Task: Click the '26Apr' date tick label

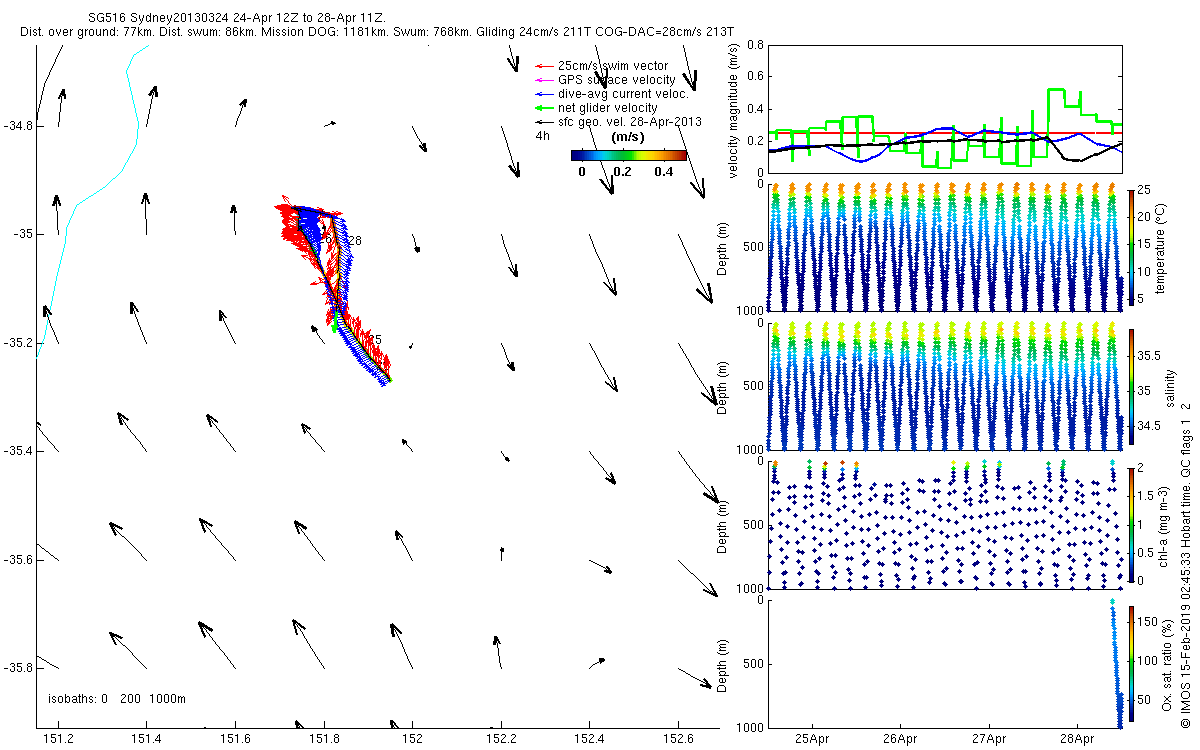Action: 900,739
